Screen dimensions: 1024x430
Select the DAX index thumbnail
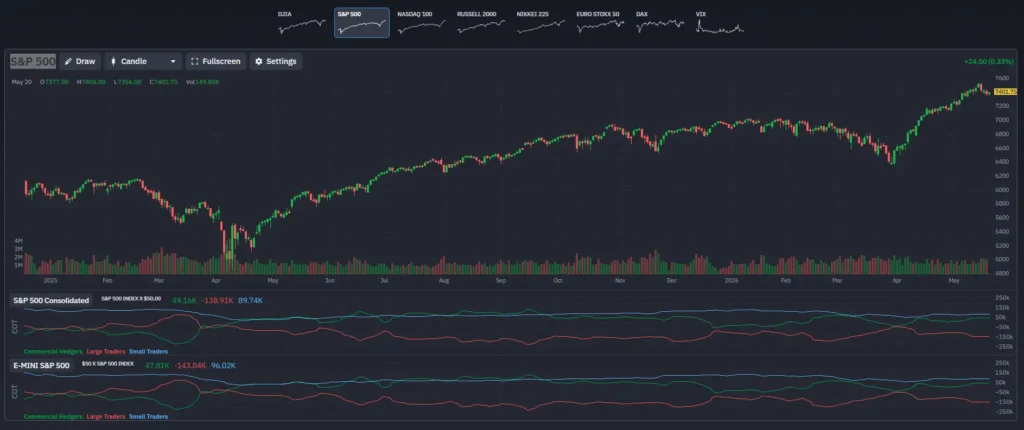click(660, 23)
